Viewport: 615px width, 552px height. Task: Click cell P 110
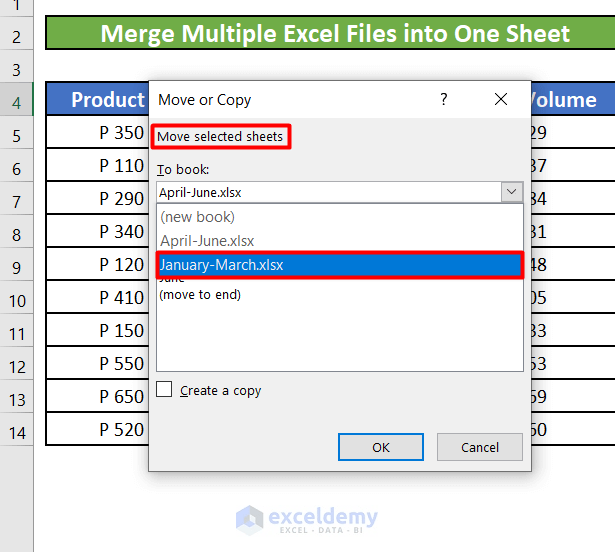coord(98,165)
